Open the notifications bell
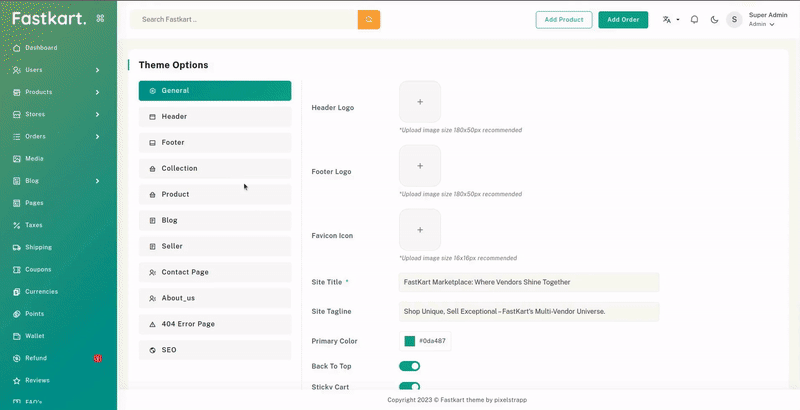 coord(694,19)
